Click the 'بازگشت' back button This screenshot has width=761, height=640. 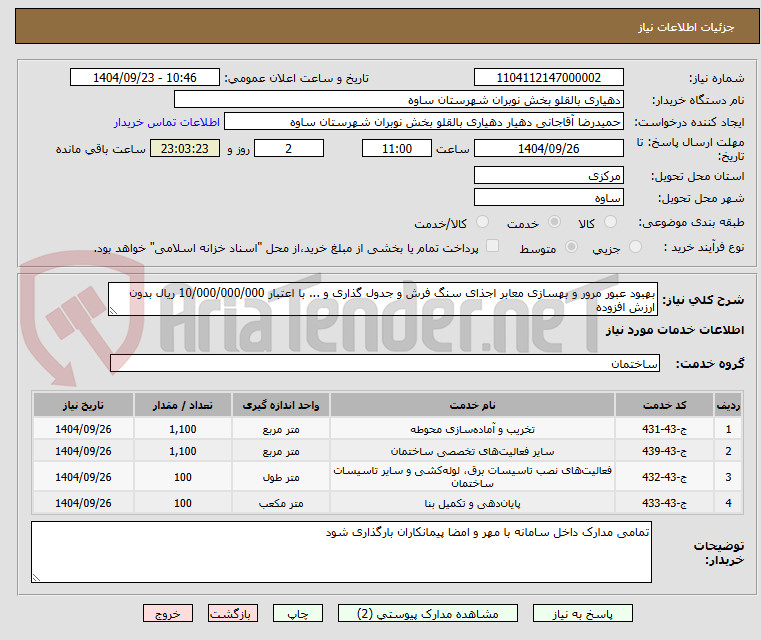[x=232, y=613]
